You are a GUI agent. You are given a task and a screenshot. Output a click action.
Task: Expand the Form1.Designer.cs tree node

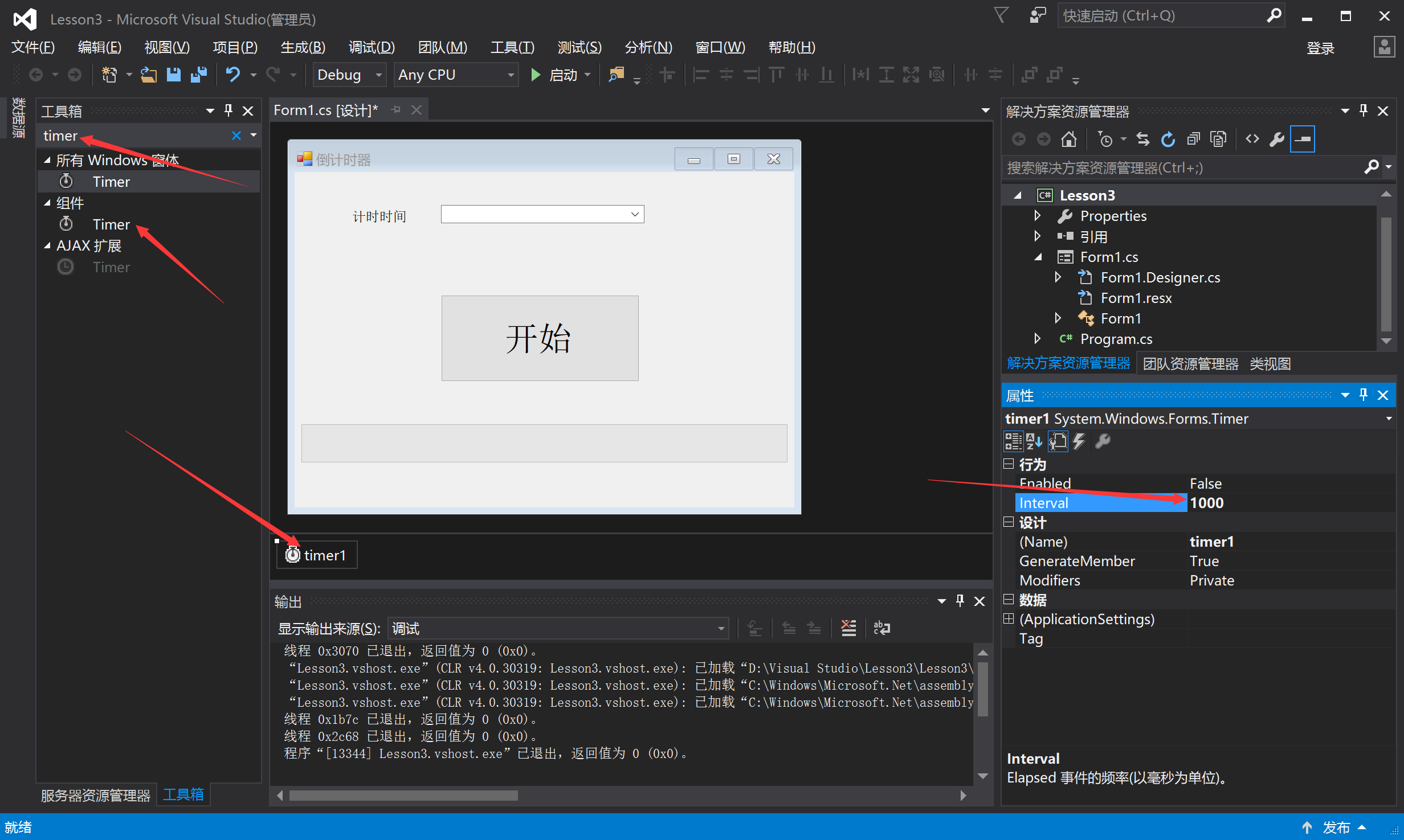click(1058, 277)
